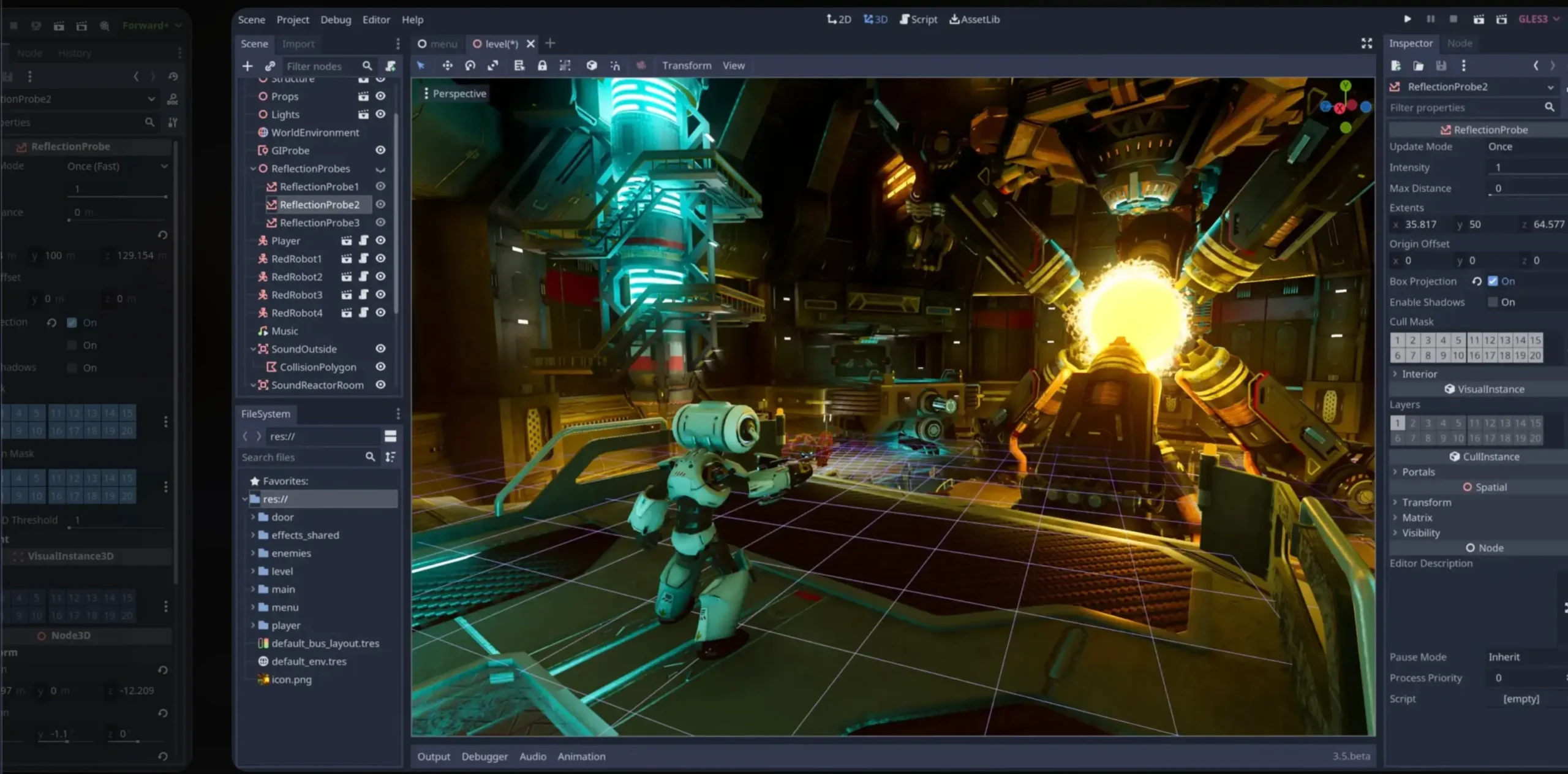
Task: Open the Scene menu
Action: pos(251,20)
